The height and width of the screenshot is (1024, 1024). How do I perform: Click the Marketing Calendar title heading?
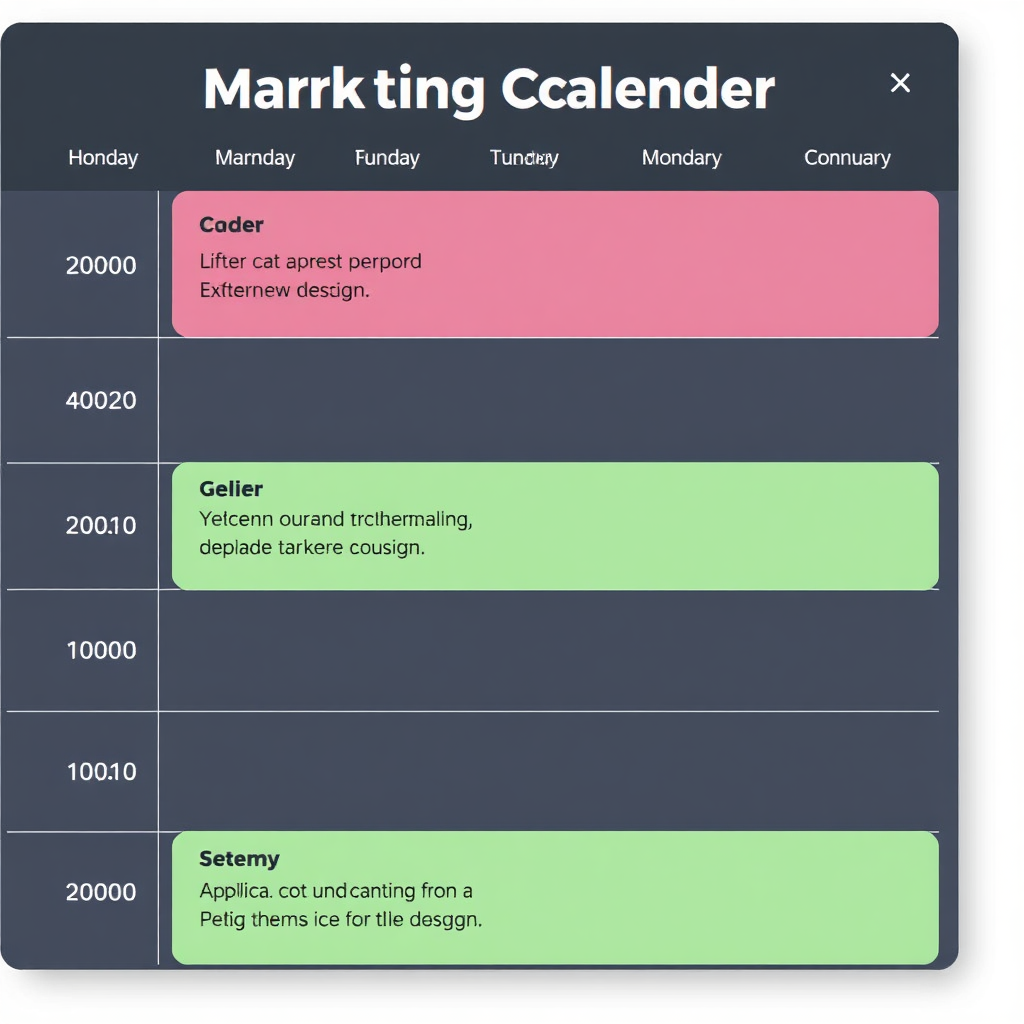tap(488, 90)
